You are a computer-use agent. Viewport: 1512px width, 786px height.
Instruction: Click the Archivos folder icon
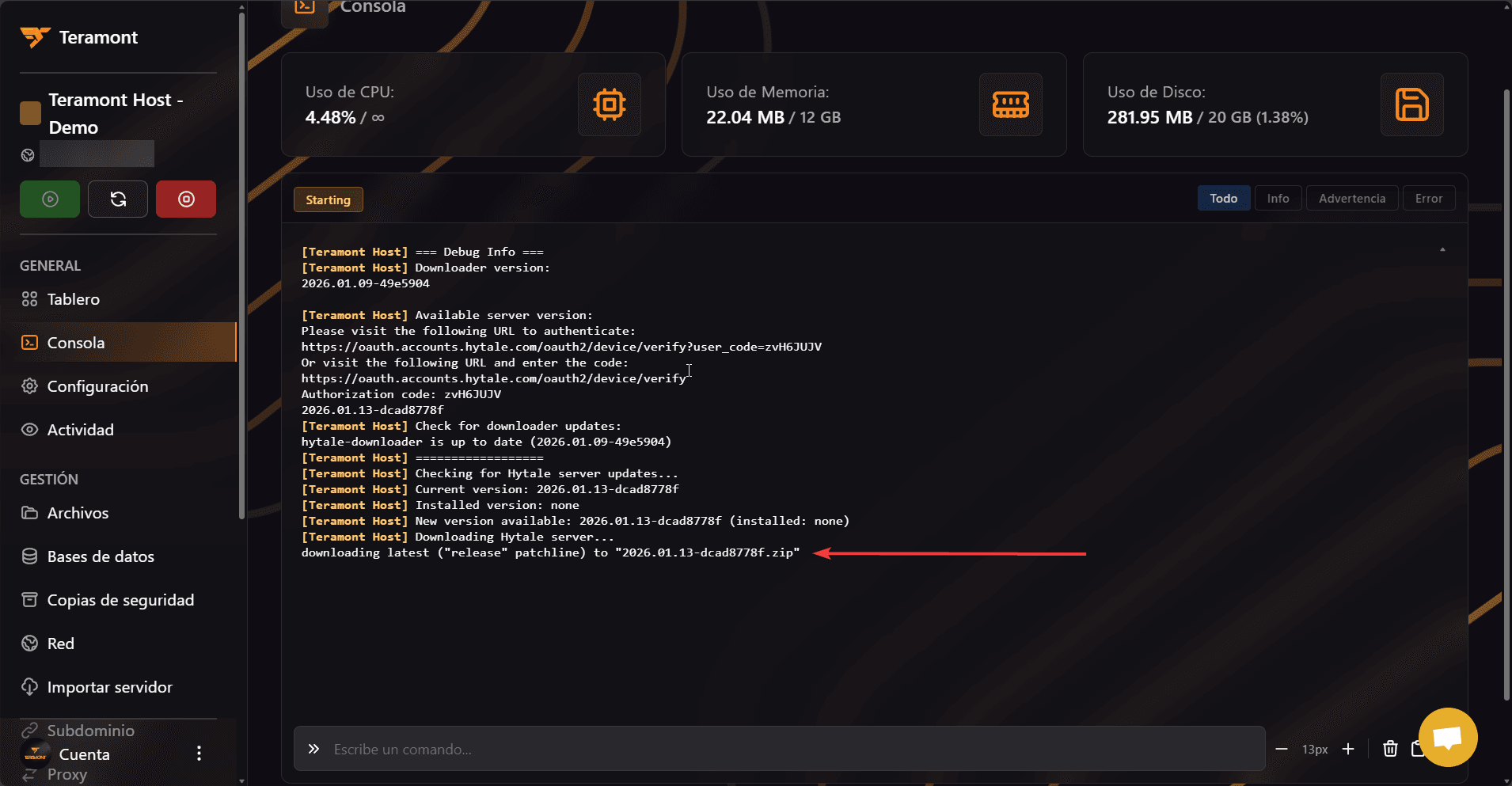click(x=29, y=513)
